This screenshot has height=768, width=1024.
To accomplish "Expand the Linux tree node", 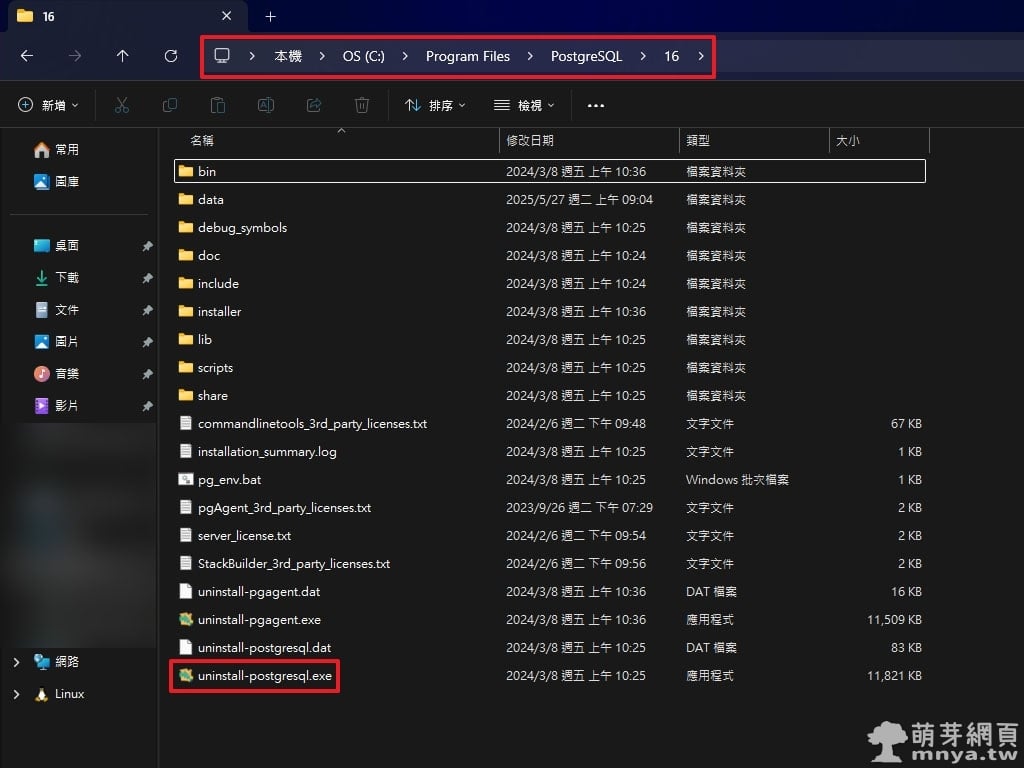I will pos(17,694).
